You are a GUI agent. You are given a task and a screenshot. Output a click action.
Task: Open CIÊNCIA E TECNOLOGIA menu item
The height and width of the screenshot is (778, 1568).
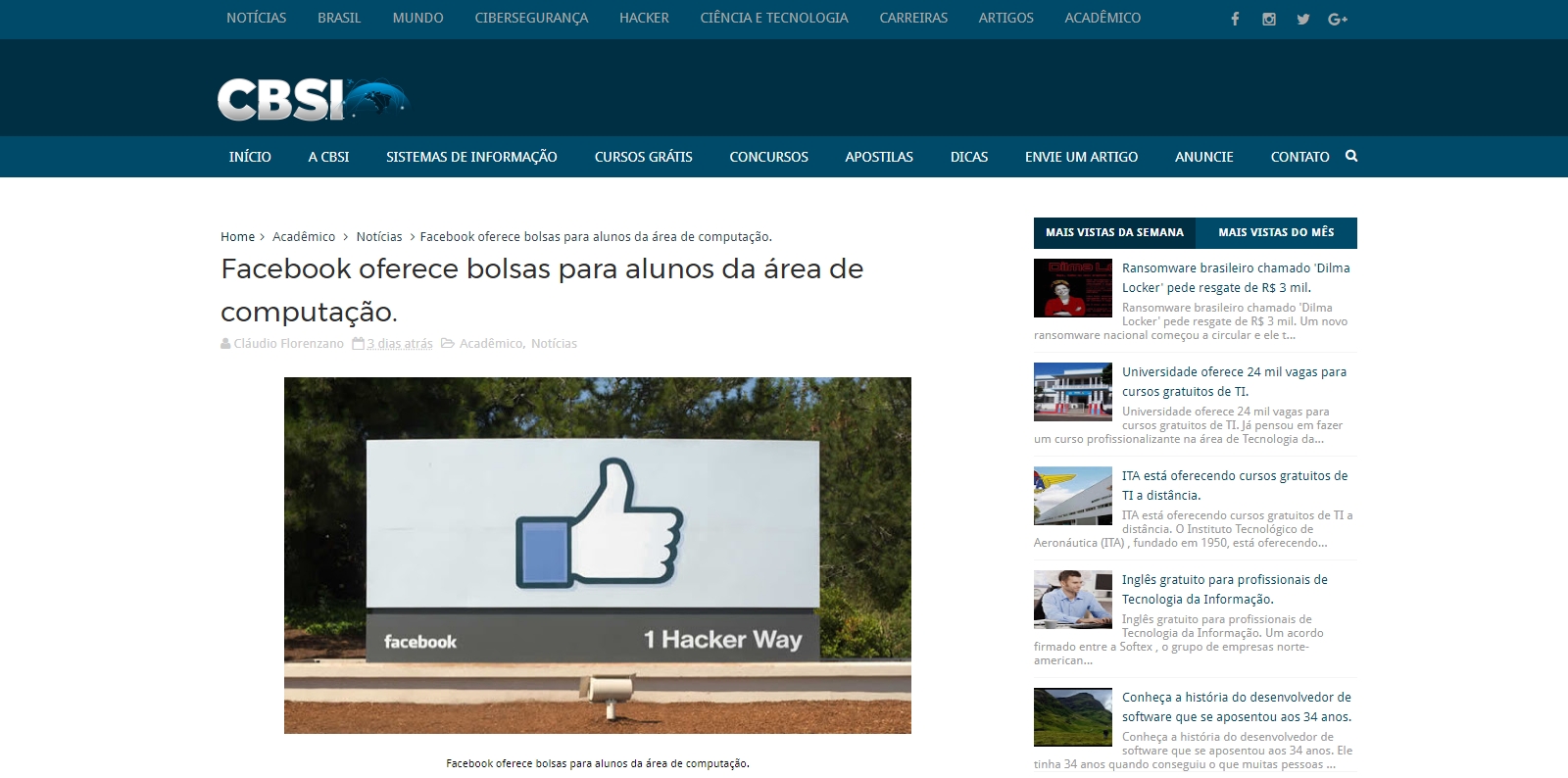(774, 18)
